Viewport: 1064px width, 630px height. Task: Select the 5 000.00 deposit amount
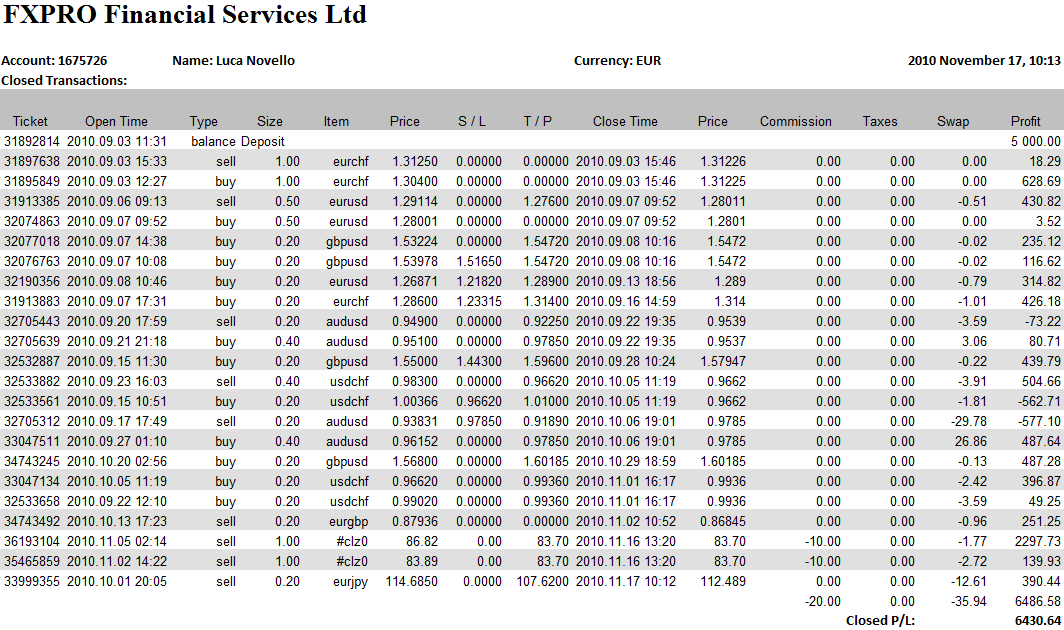1034,142
